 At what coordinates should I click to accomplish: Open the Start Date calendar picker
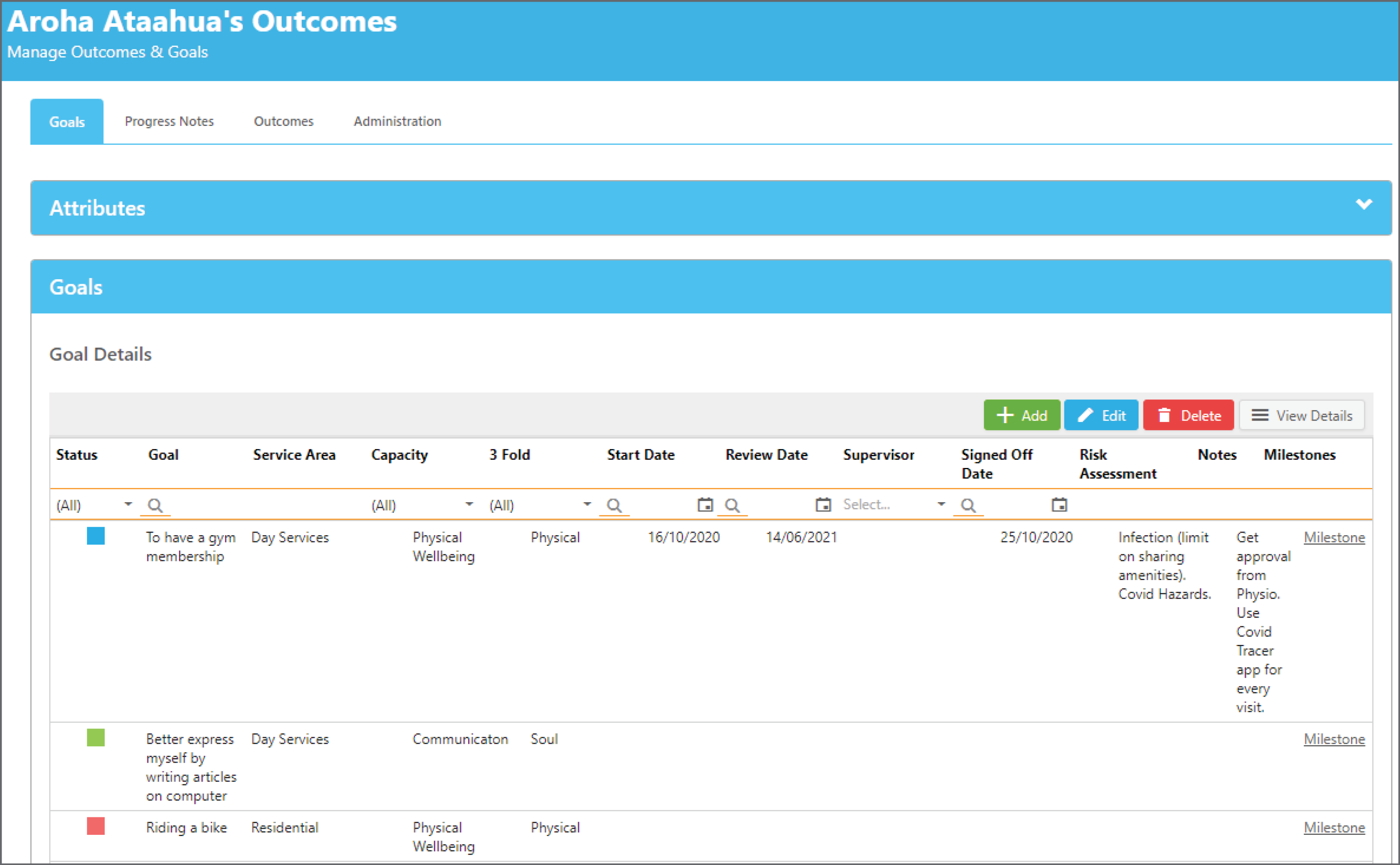(705, 504)
